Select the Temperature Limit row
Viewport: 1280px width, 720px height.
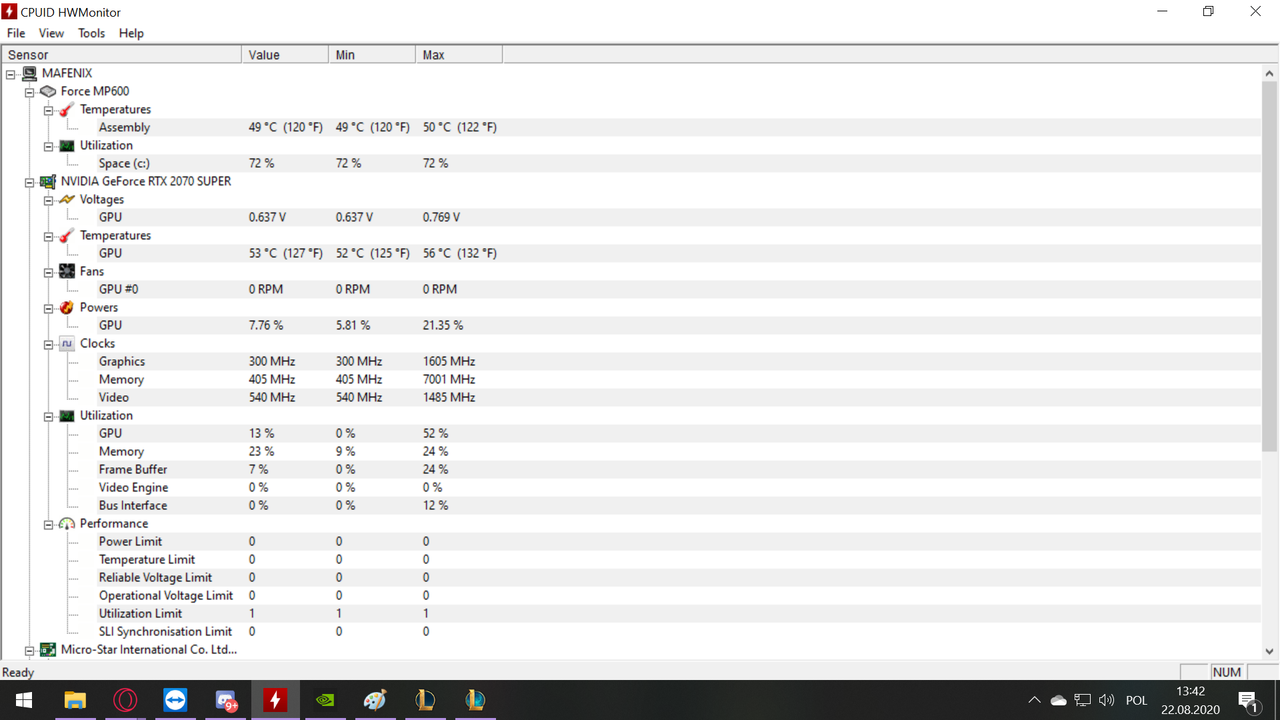point(631,559)
